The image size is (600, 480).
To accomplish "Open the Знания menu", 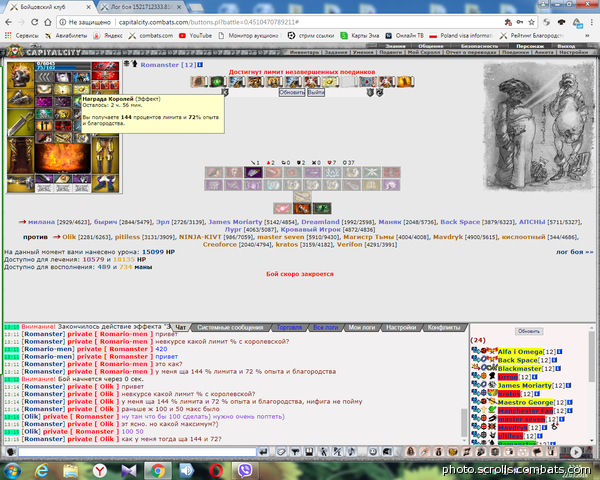I will [x=395, y=46].
